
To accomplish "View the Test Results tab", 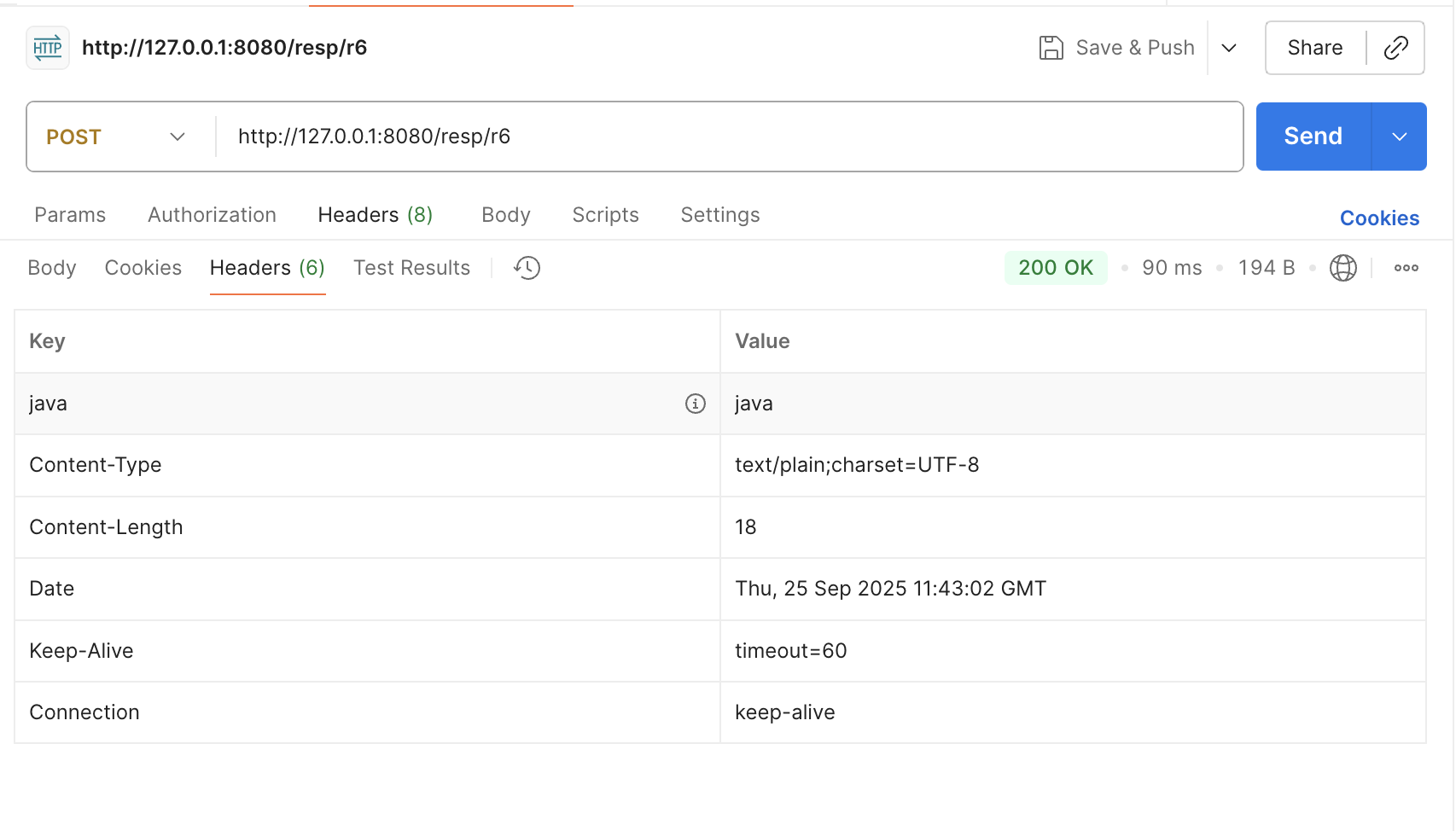I will 411,268.
